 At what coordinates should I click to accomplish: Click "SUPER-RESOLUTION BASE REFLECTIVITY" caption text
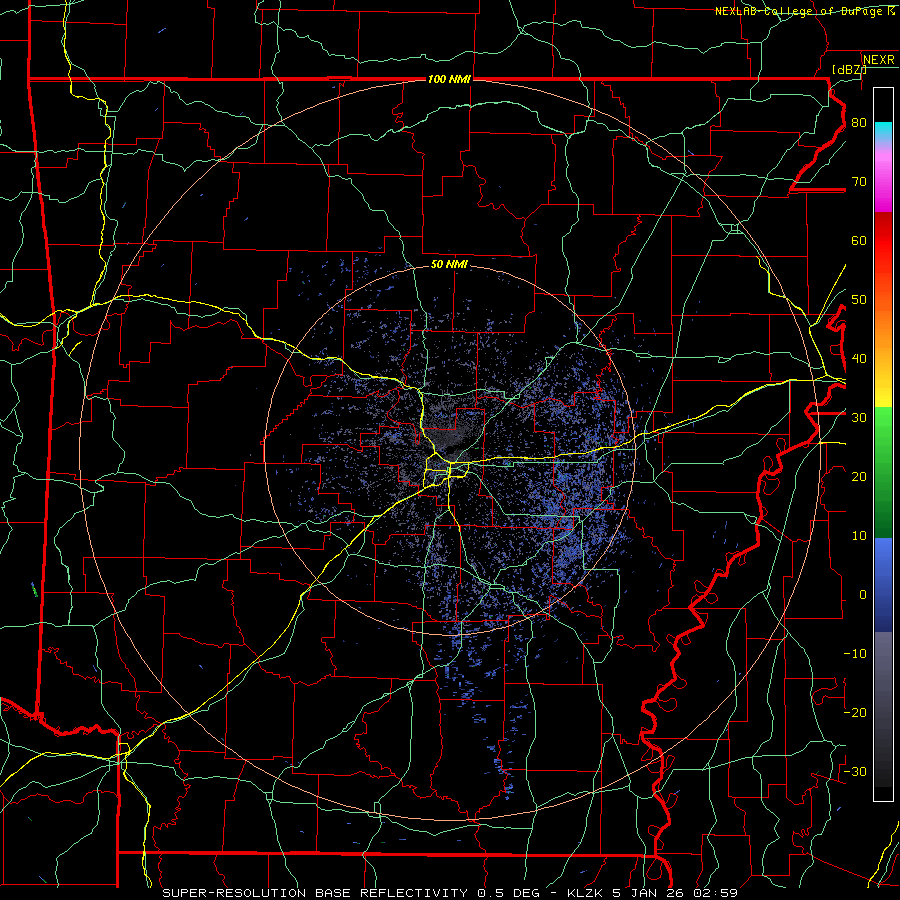click(x=315, y=893)
